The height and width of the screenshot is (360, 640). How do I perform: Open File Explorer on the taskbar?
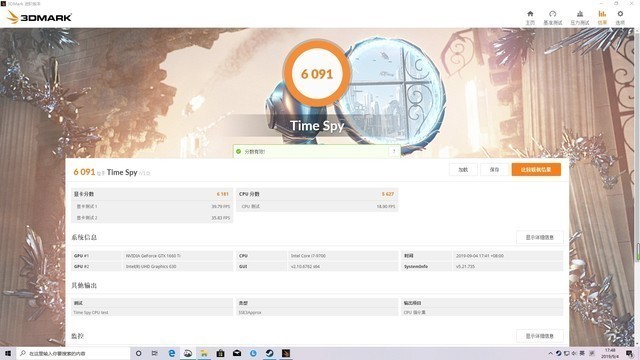pos(204,353)
